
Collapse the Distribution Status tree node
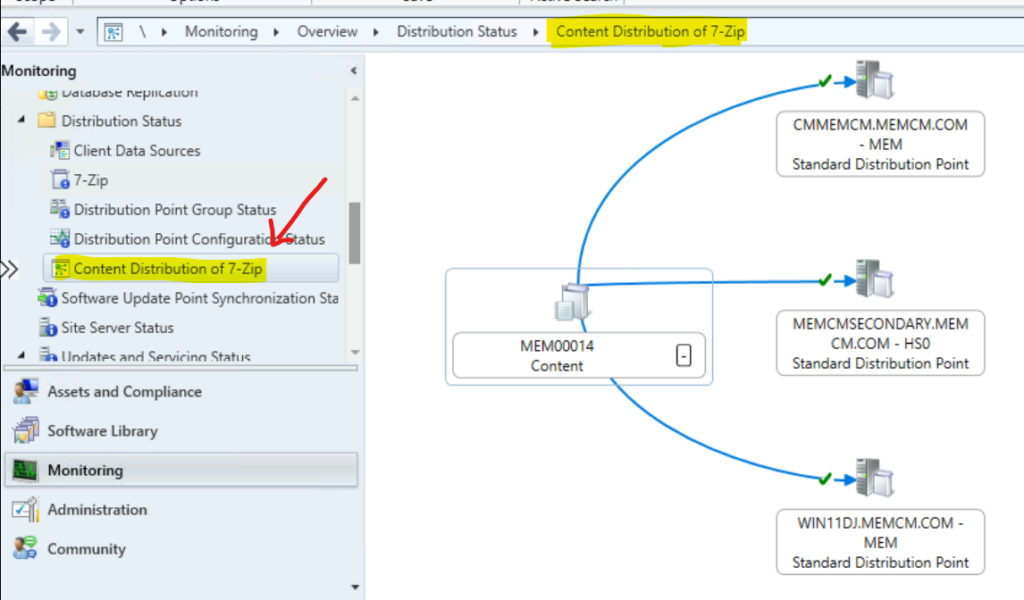pos(22,120)
